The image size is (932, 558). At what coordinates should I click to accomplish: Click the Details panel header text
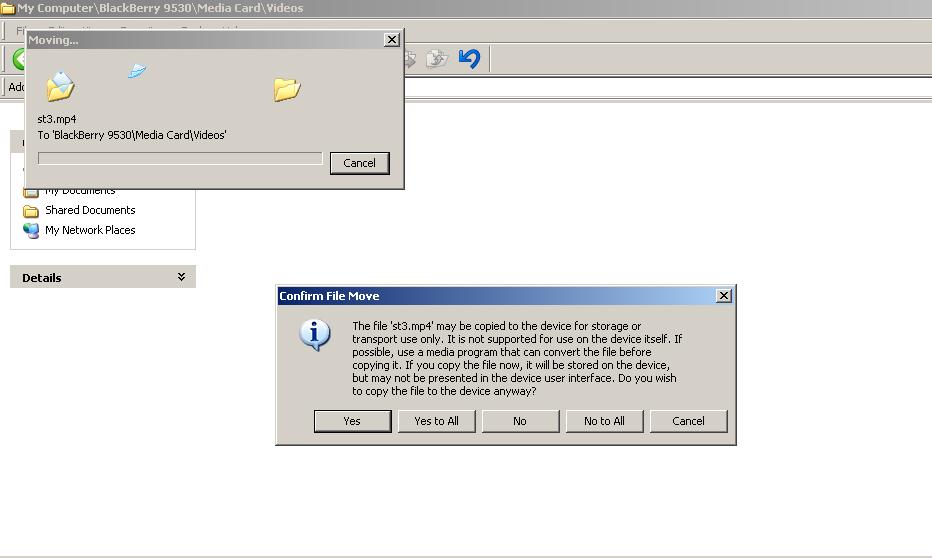tap(42, 278)
